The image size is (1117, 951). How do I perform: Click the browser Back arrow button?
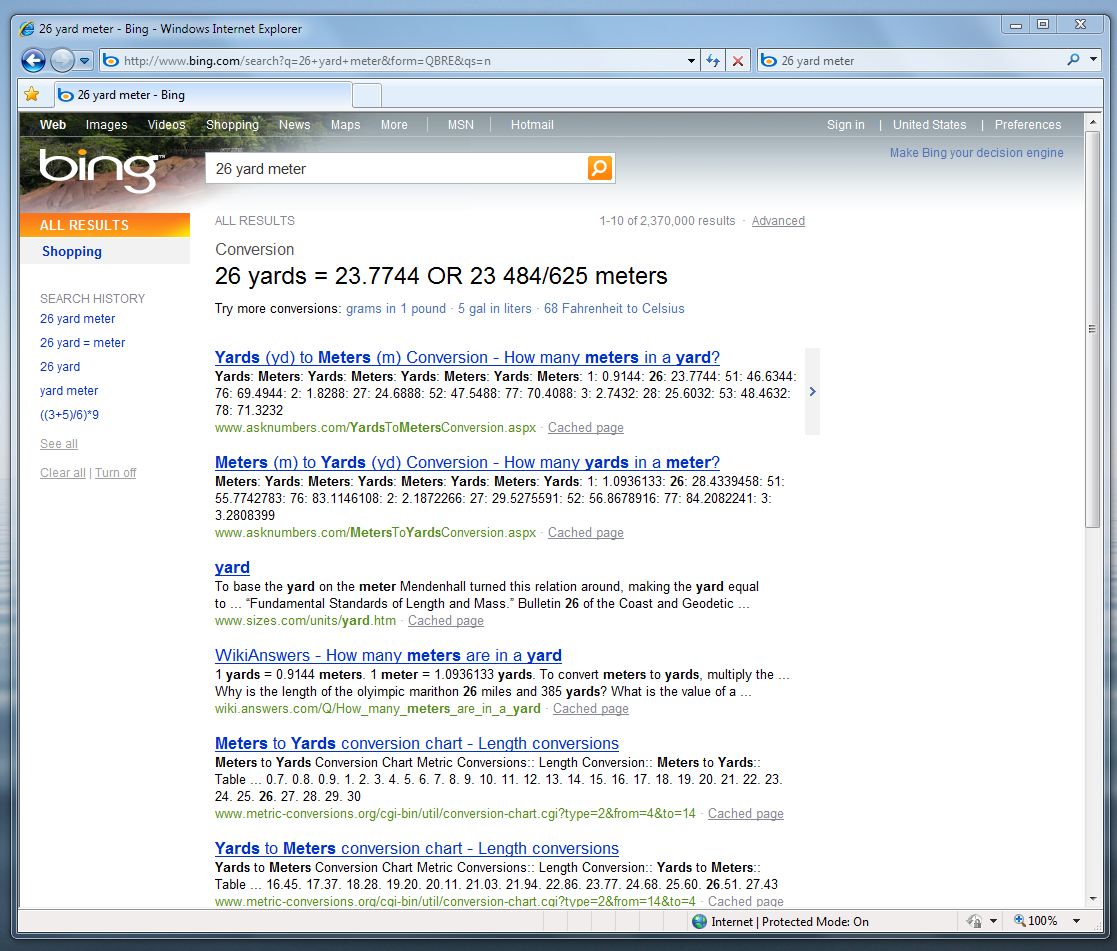tap(33, 61)
